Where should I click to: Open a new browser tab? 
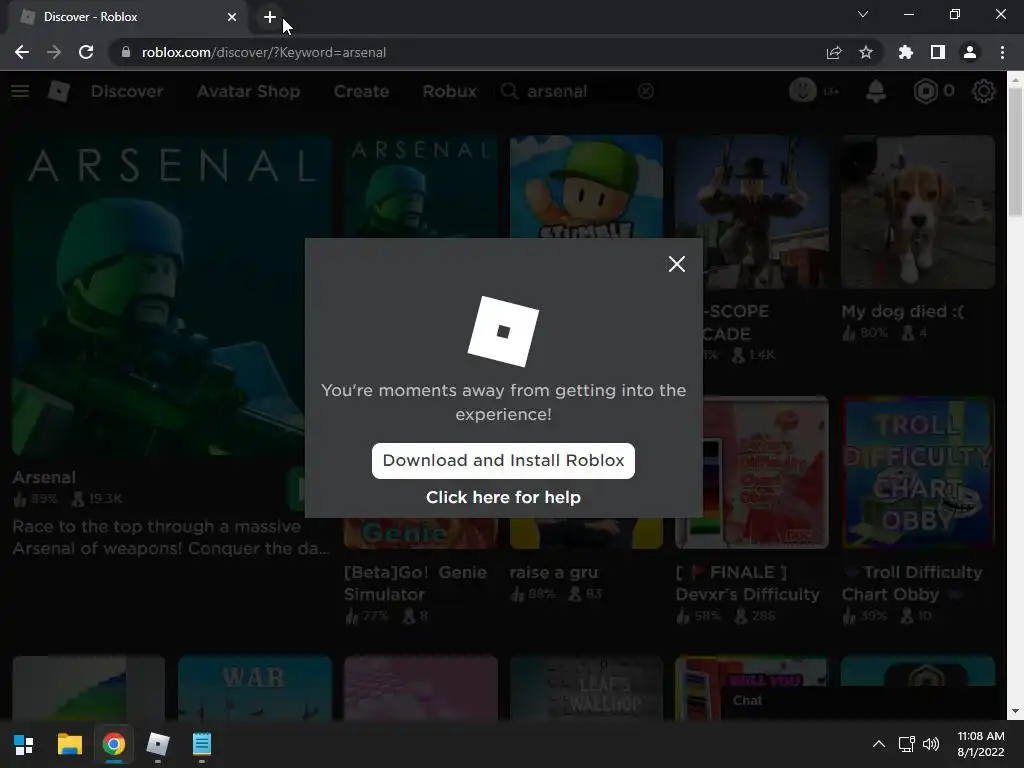point(270,17)
